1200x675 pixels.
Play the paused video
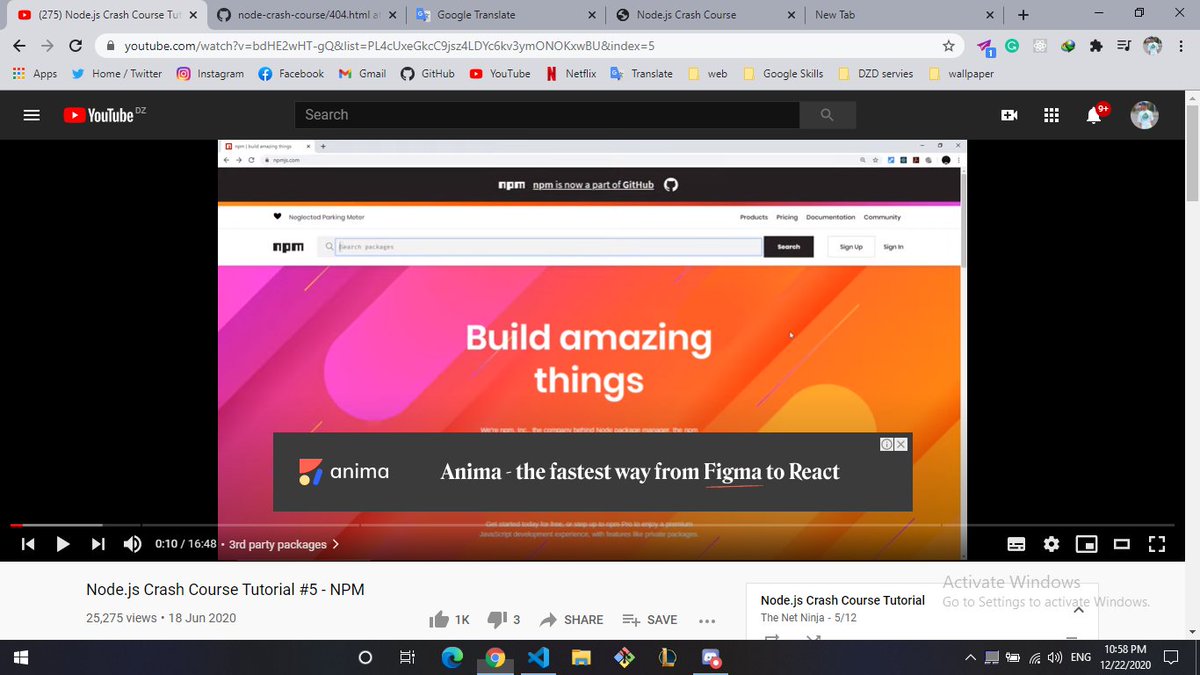pos(63,544)
